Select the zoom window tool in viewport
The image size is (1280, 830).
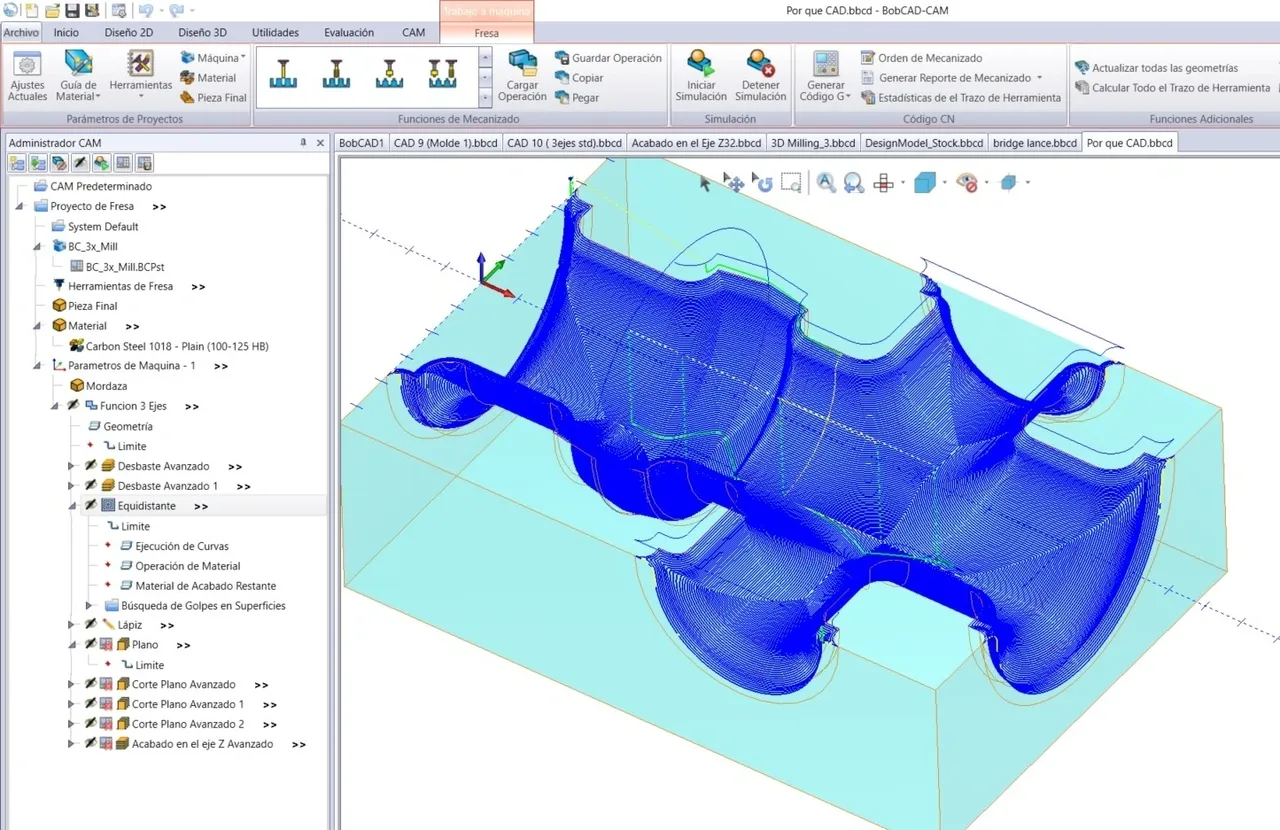tap(791, 183)
